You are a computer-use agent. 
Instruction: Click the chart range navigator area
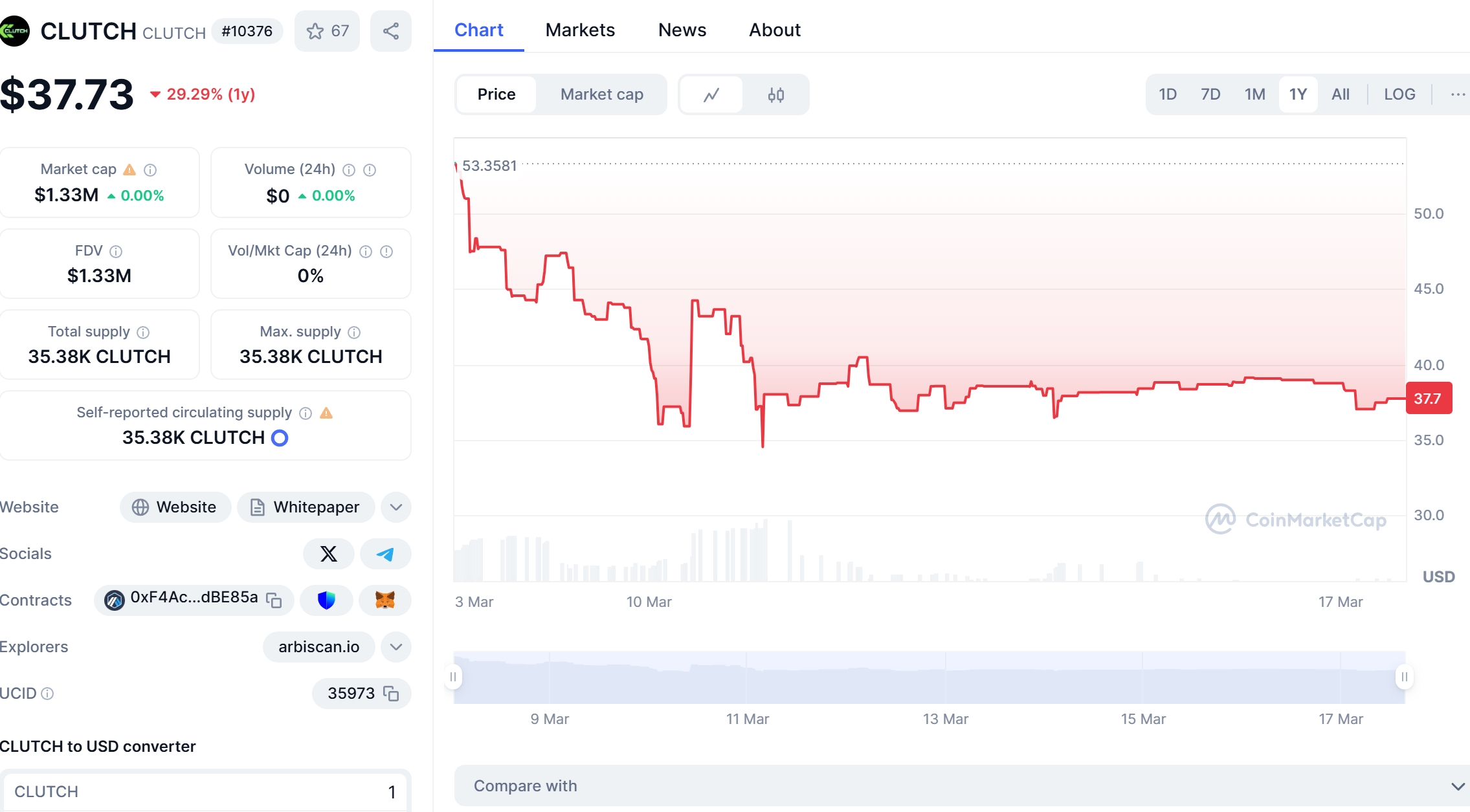pos(929,677)
